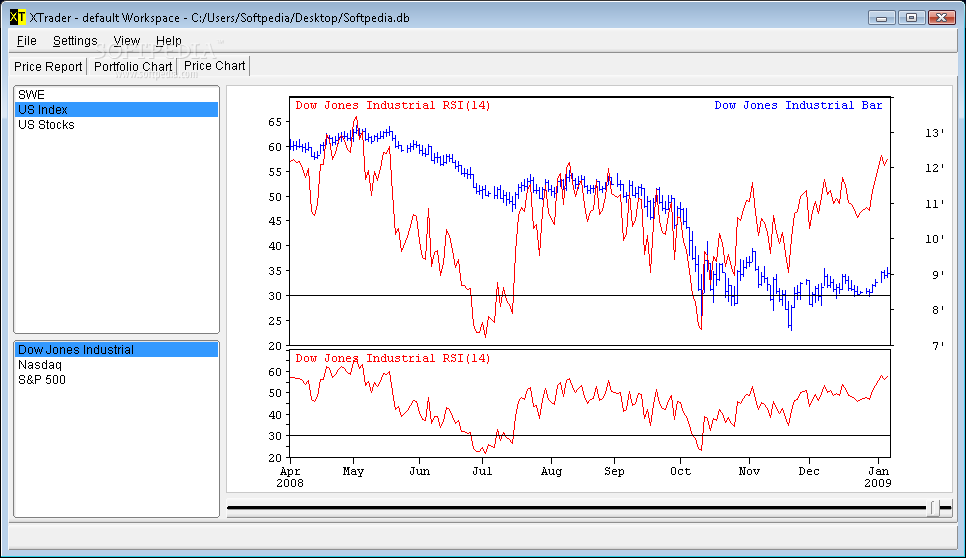
Task: Open the Help menu
Action: tap(169, 41)
